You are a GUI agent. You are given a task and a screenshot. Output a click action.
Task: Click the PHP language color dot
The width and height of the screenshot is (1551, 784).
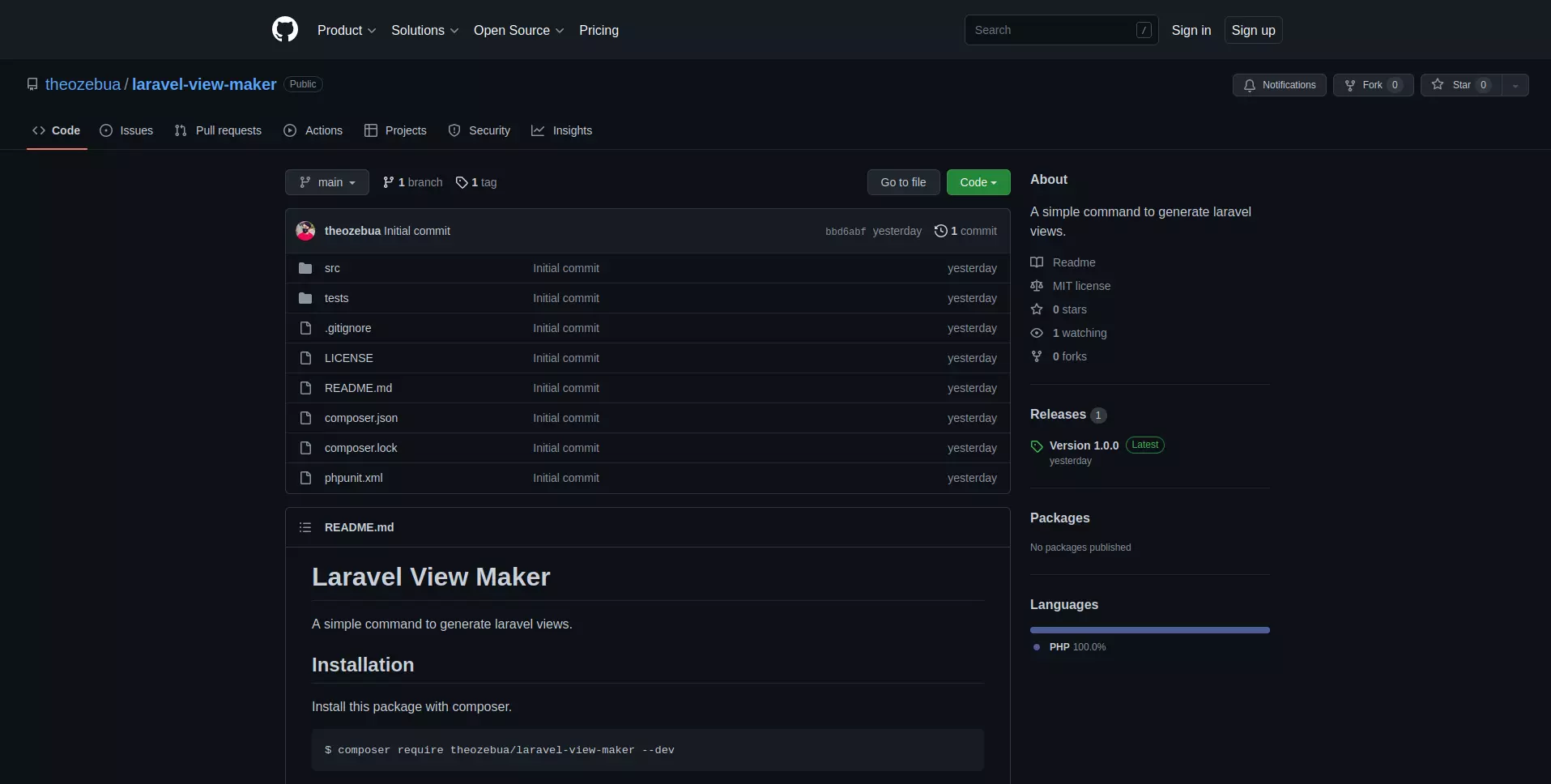tap(1037, 647)
